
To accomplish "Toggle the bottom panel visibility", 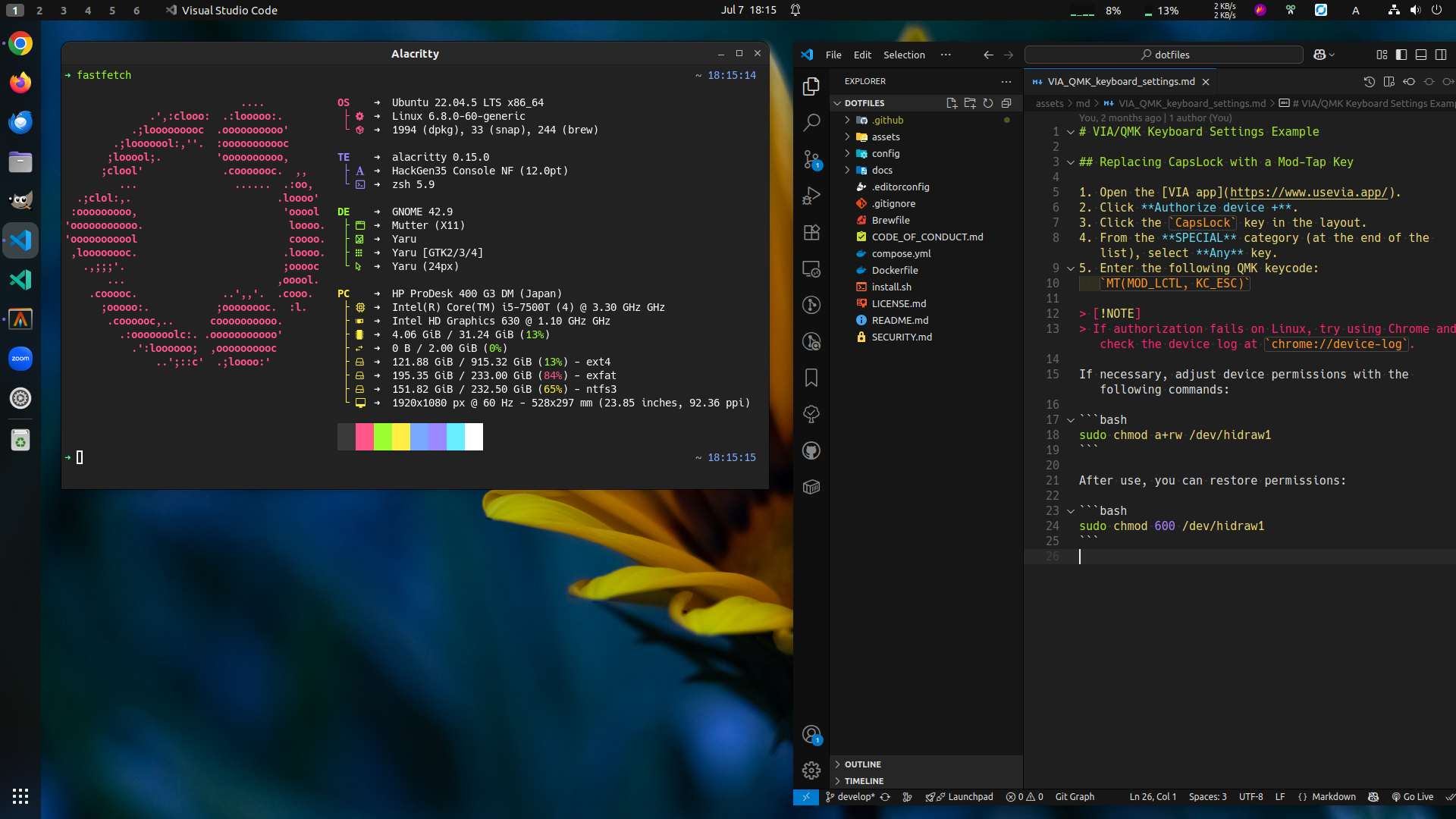I will point(1421,55).
